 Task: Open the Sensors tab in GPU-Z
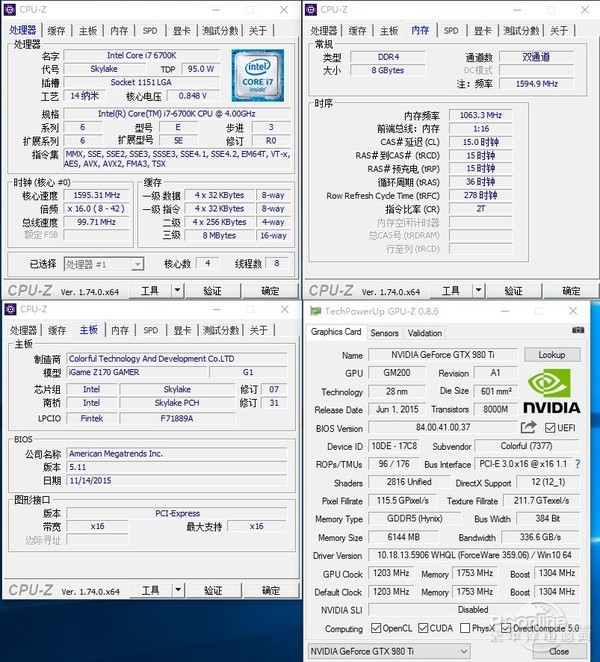[x=384, y=333]
